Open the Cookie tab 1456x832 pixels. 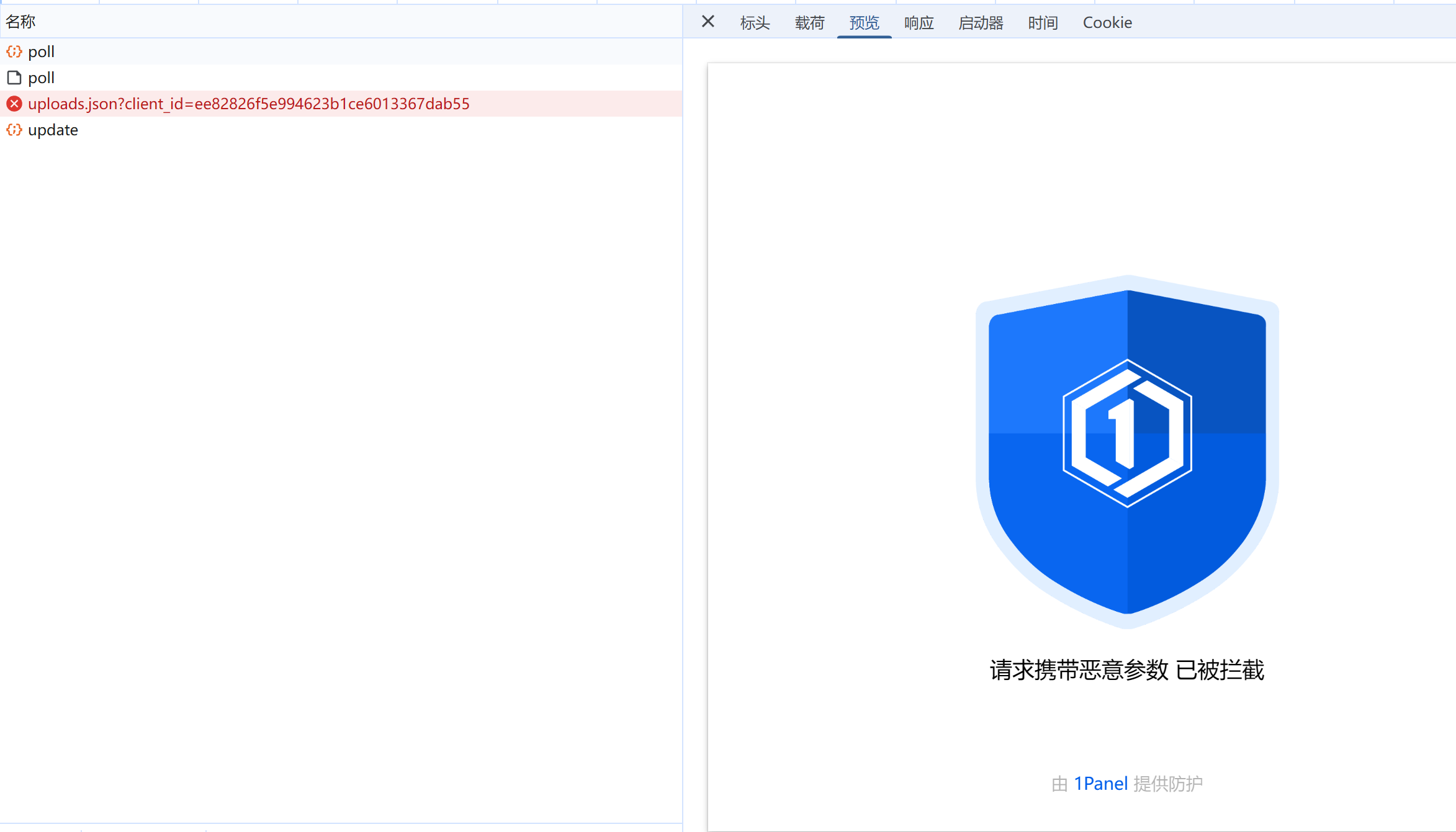click(1107, 23)
